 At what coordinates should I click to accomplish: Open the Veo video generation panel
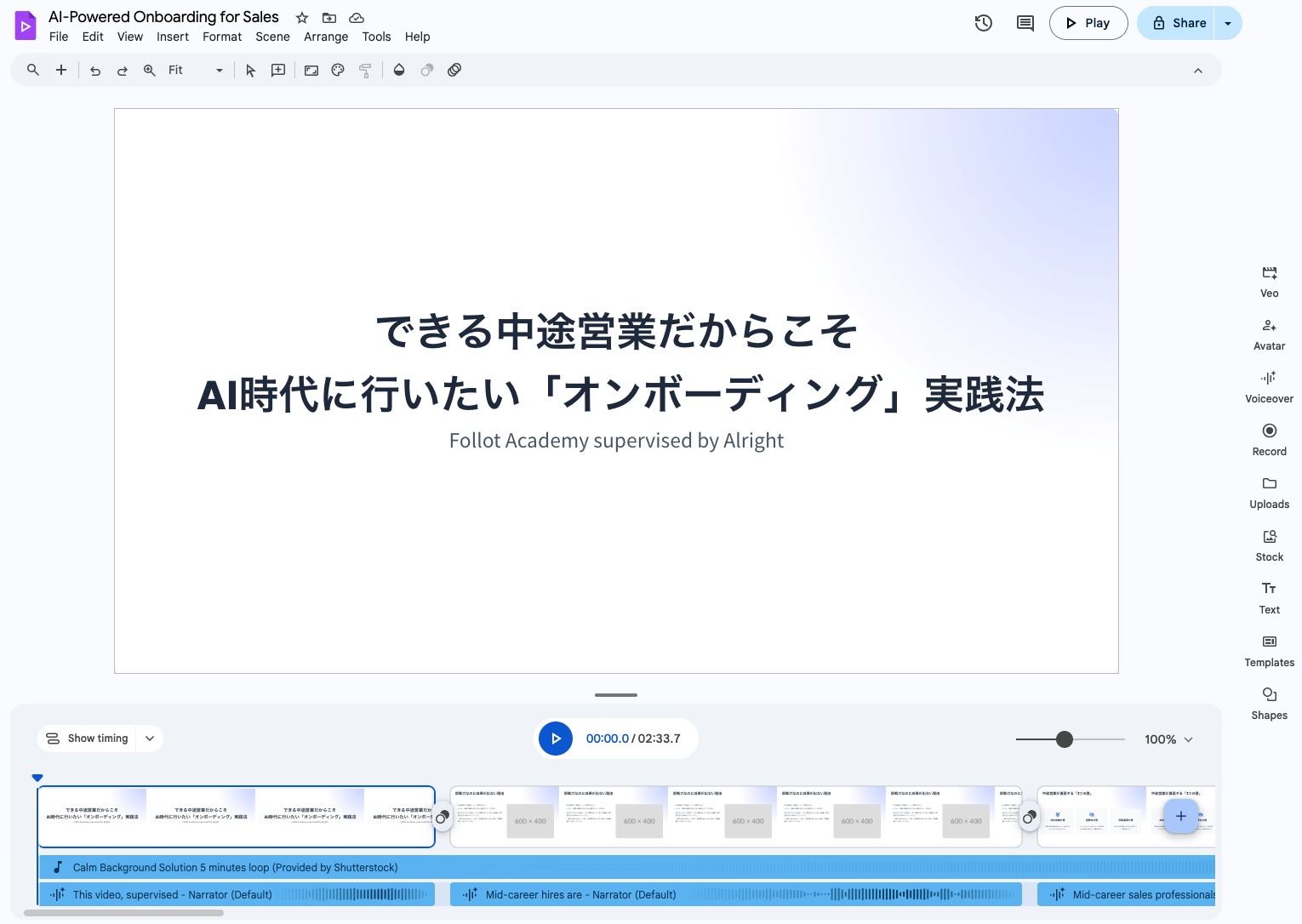pos(1269,281)
